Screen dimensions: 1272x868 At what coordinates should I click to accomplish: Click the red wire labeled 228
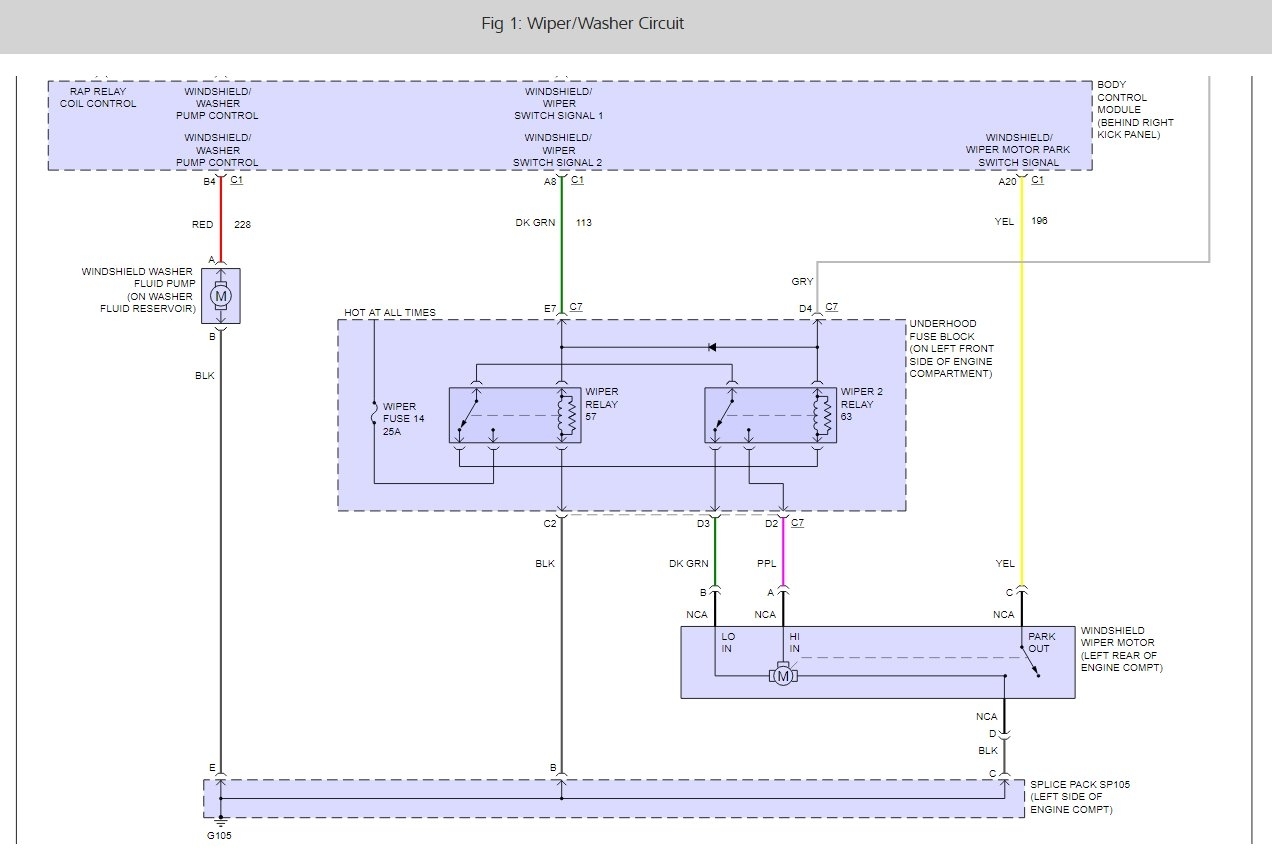tap(221, 225)
